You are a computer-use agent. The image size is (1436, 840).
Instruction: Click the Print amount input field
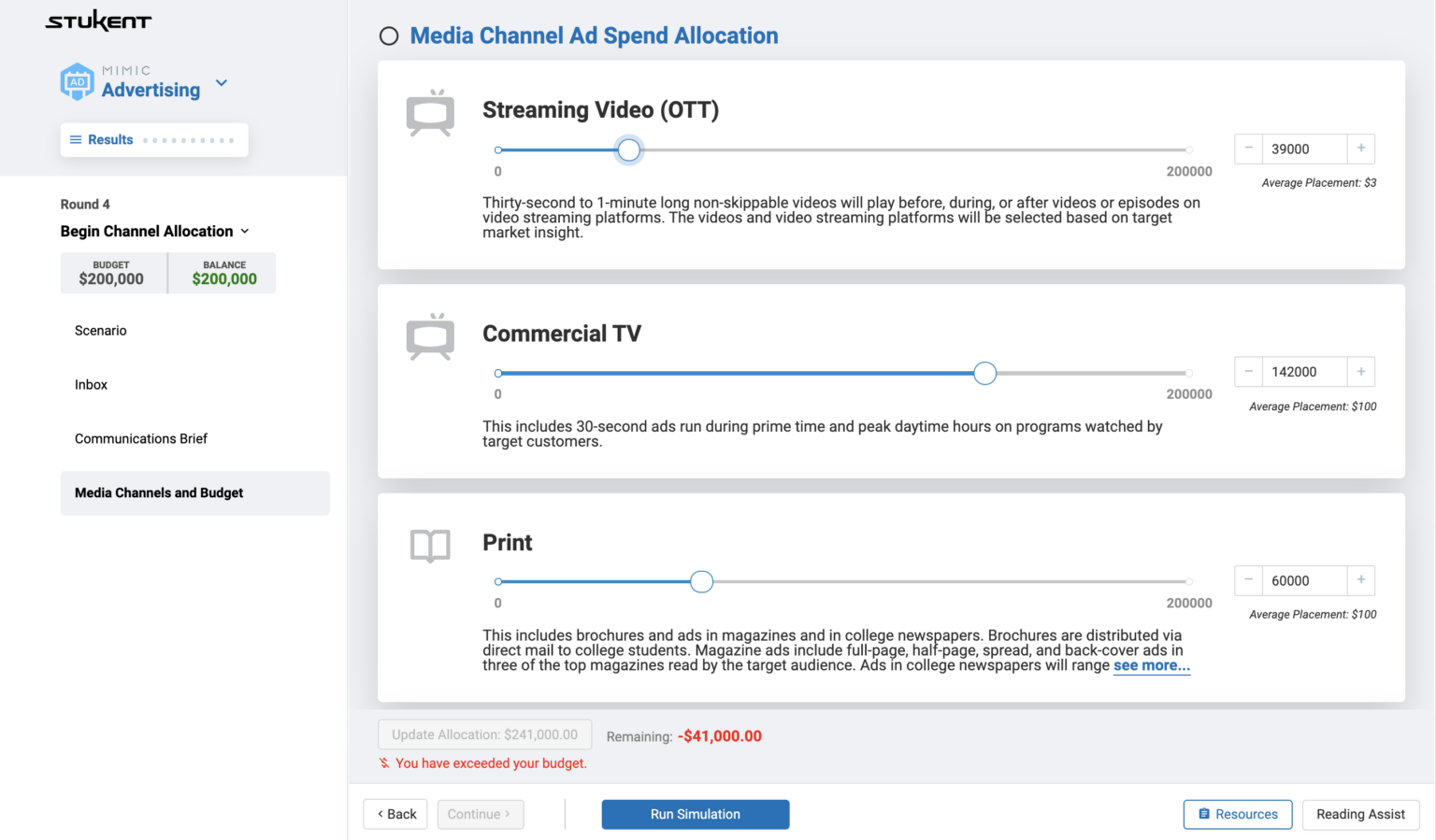[1304, 580]
